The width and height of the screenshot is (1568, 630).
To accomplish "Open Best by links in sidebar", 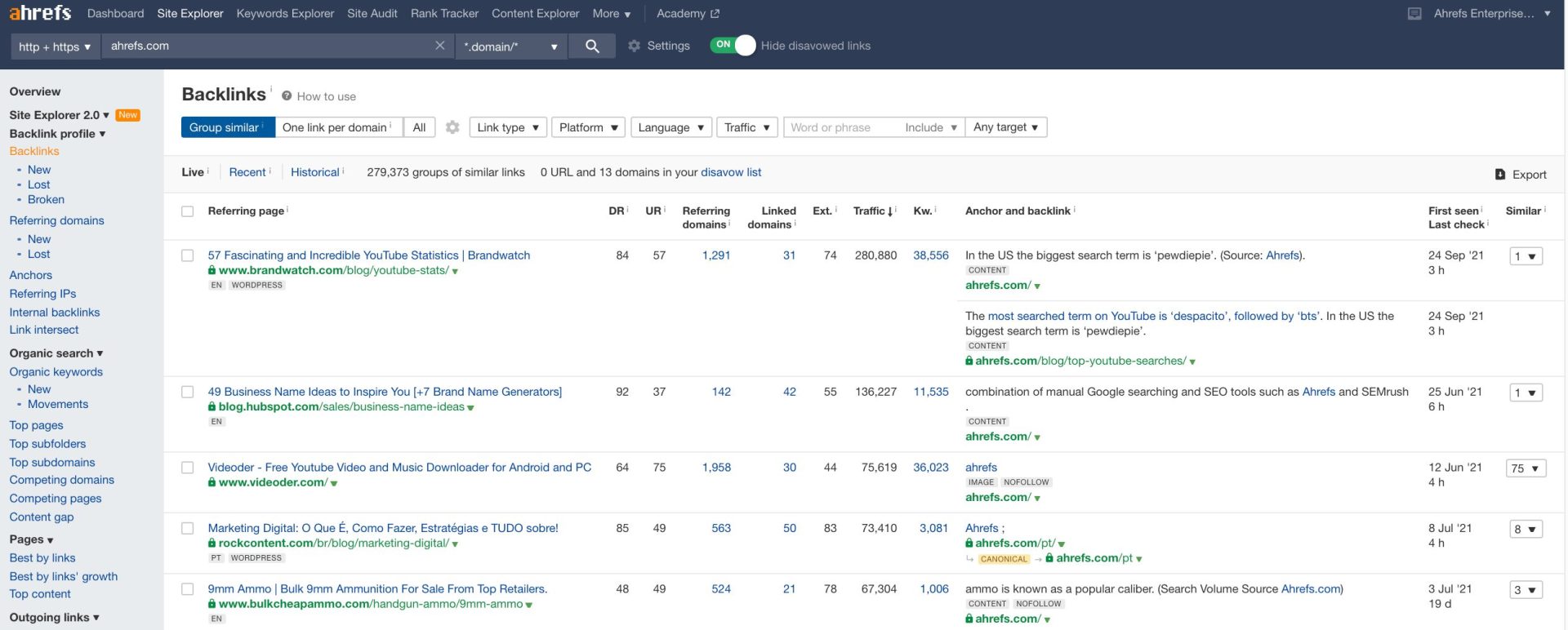I will coord(42,558).
